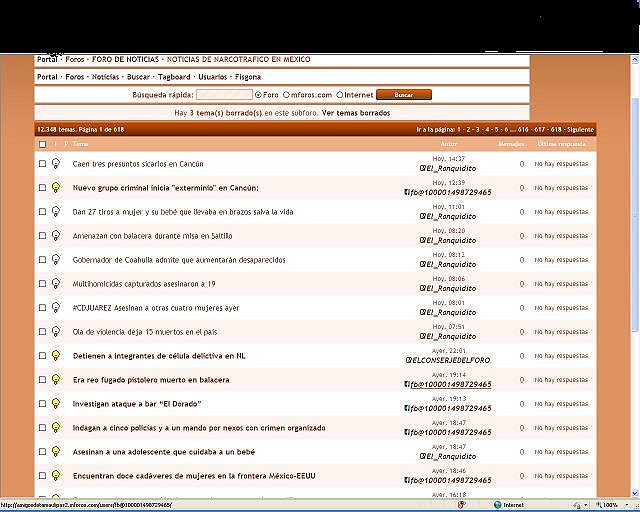Open 'Fisgona' in the navigation menu
The width and height of the screenshot is (640, 512).
pyautogui.click(x=248, y=77)
